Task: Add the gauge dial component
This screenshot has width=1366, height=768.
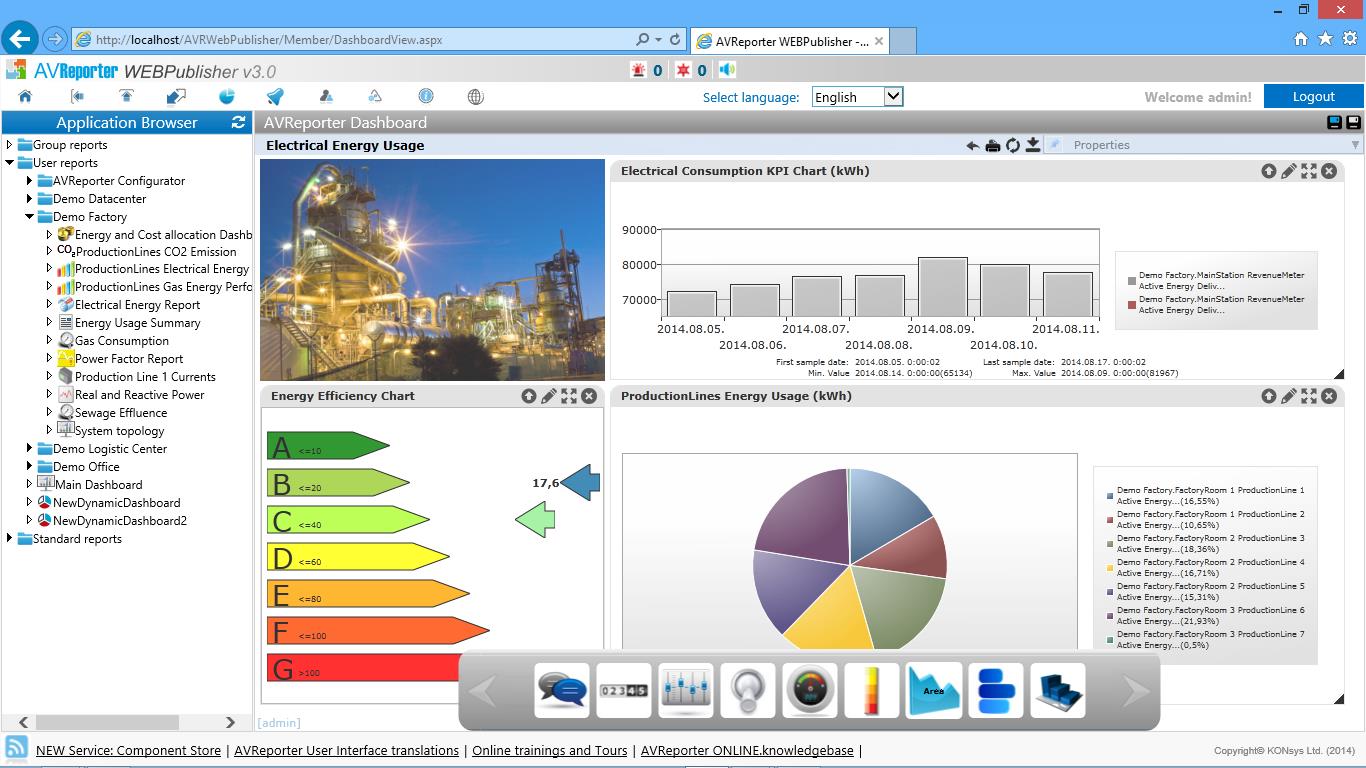Action: coord(810,690)
